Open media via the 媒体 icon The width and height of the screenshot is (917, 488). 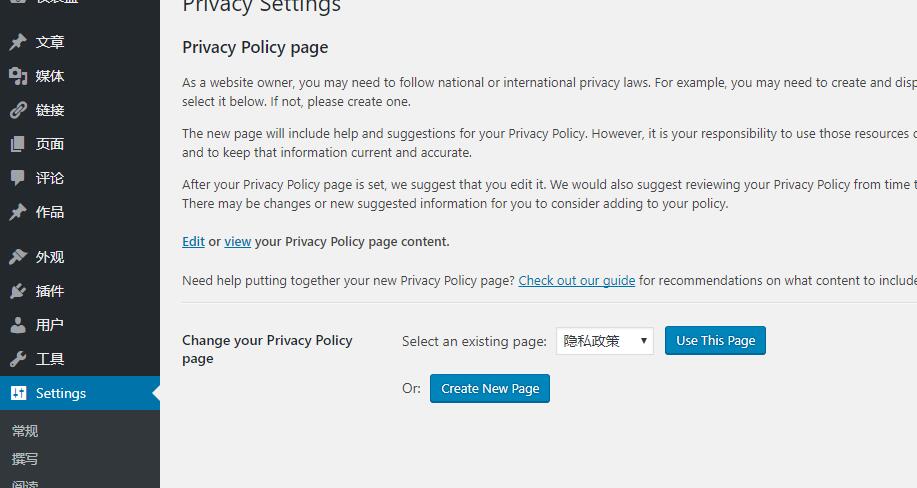point(18,76)
